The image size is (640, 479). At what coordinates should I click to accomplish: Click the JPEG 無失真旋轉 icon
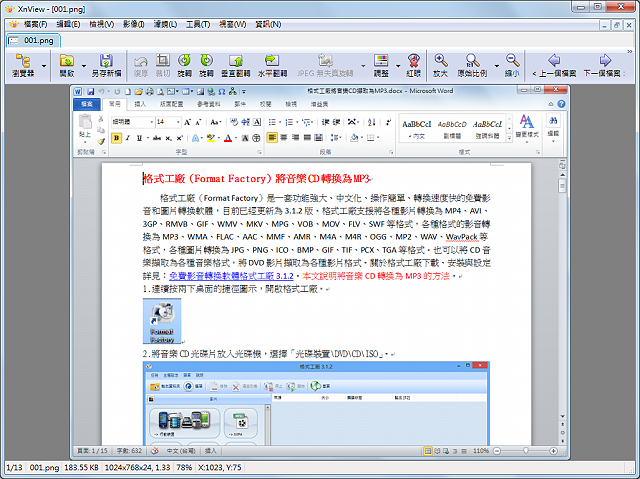pyautogui.click(x=325, y=65)
